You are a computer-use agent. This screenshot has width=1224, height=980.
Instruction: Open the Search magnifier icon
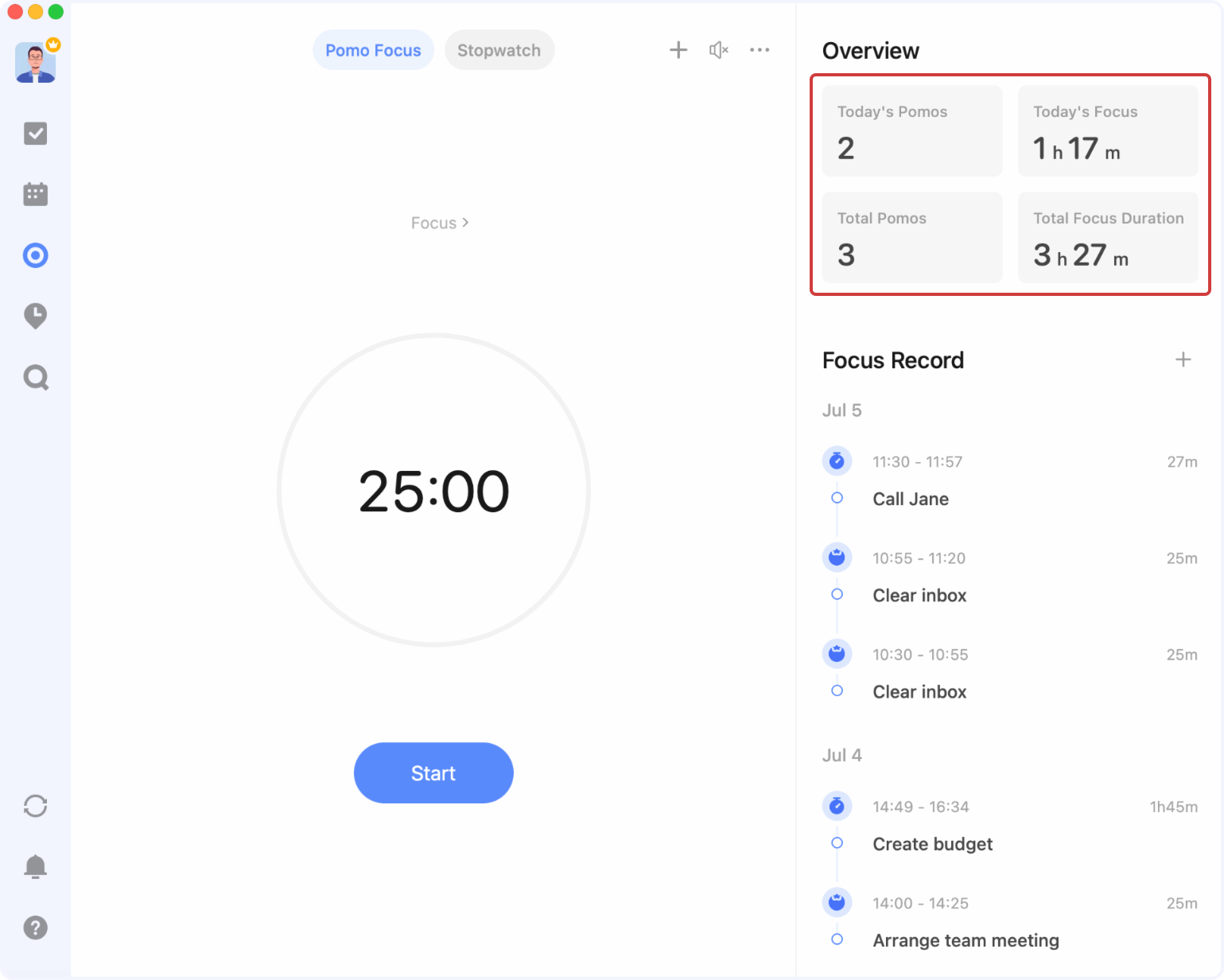click(x=36, y=377)
